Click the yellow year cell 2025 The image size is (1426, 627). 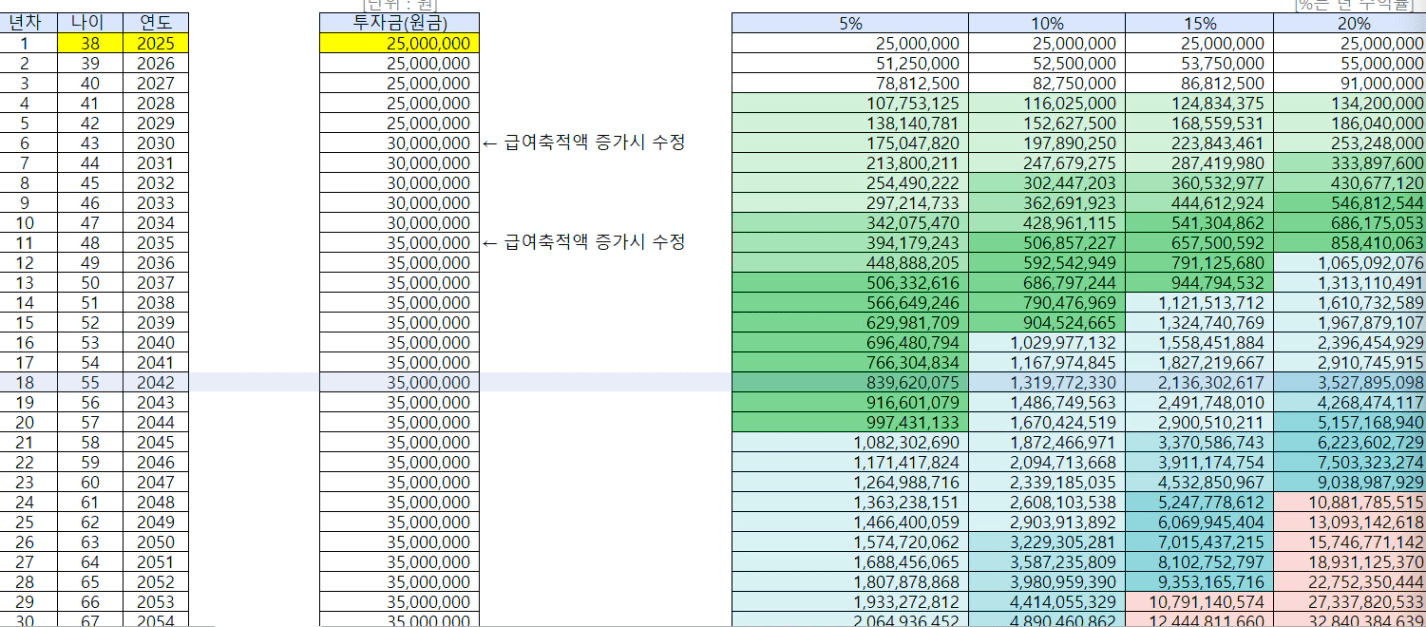pyautogui.click(x=154, y=44)
